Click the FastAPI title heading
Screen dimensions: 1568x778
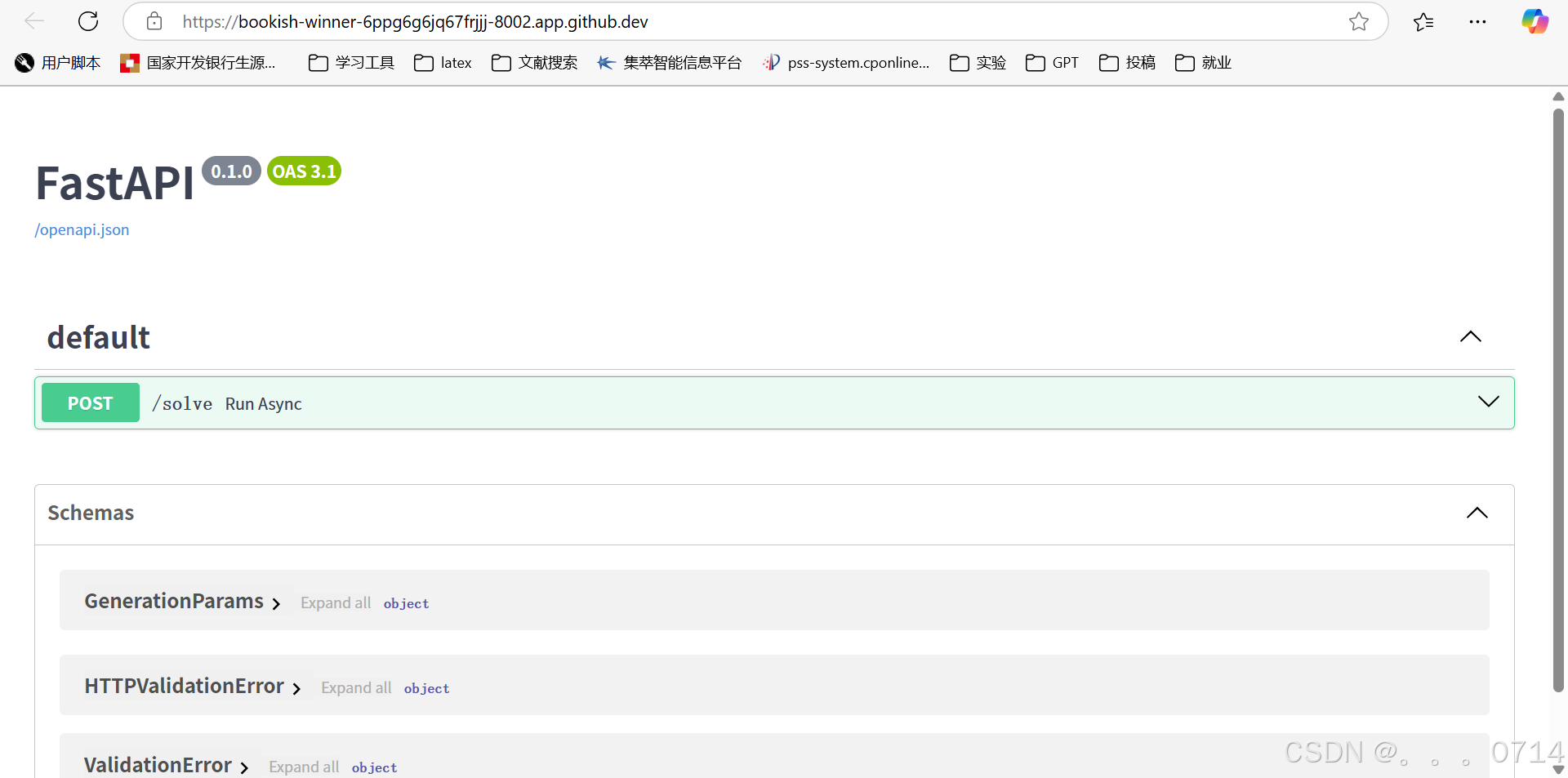coord(114,183)
